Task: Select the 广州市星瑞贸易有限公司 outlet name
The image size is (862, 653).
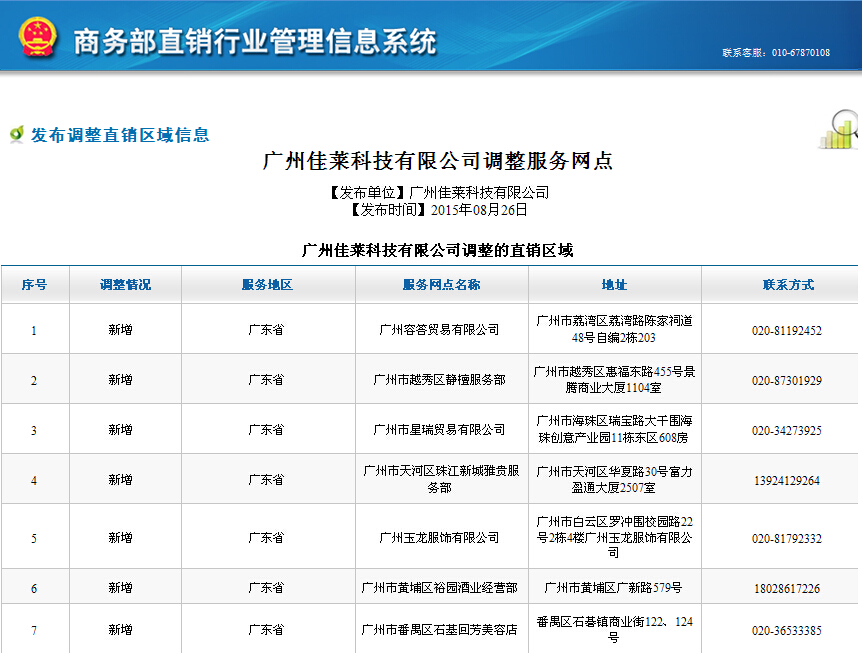Action: click(440, 430)
